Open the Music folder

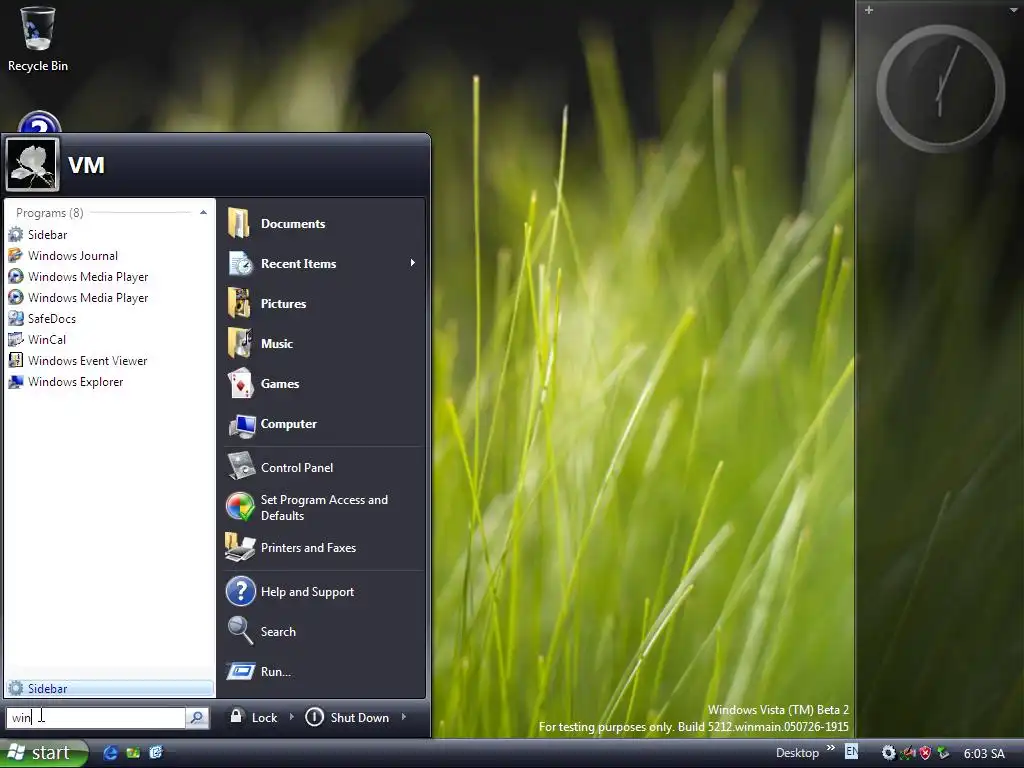323,344
